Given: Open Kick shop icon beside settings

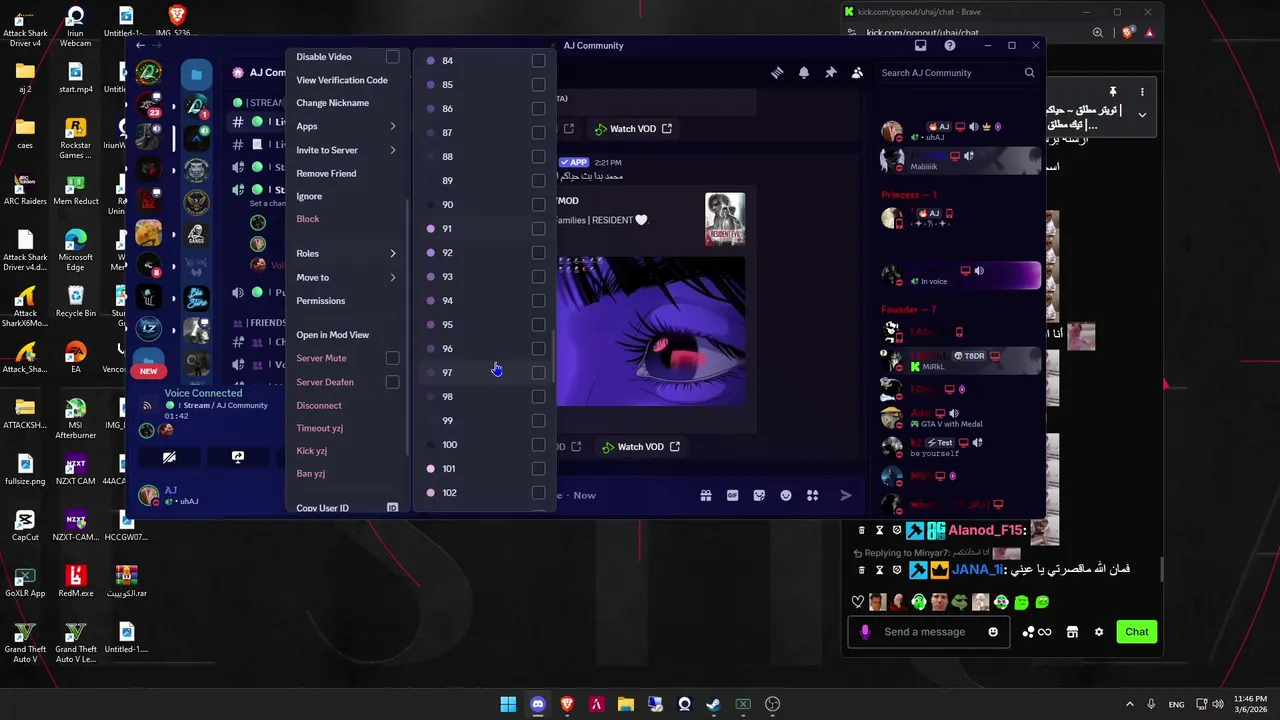Looking at the screenshot, I should [1072, 632].
